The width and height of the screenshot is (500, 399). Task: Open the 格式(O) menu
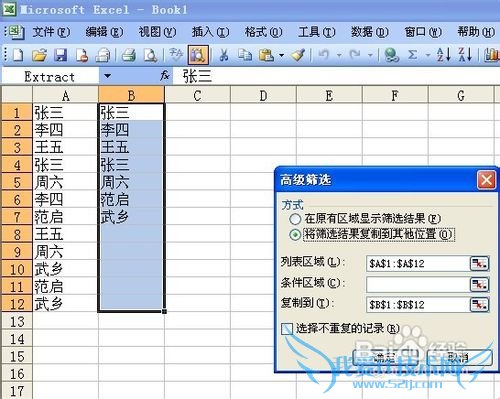[x=263, y=32]
